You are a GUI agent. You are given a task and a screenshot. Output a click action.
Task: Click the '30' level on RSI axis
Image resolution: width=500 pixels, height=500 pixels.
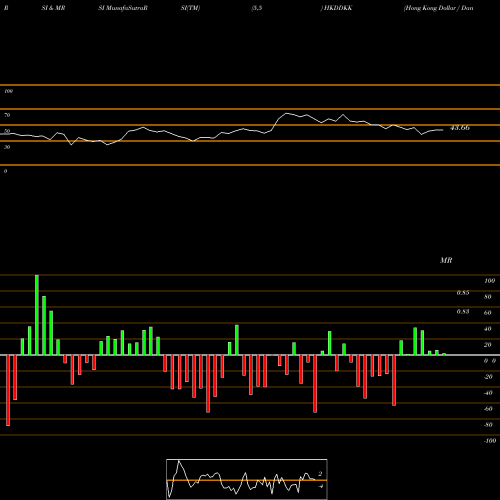(x=7, y=147)
